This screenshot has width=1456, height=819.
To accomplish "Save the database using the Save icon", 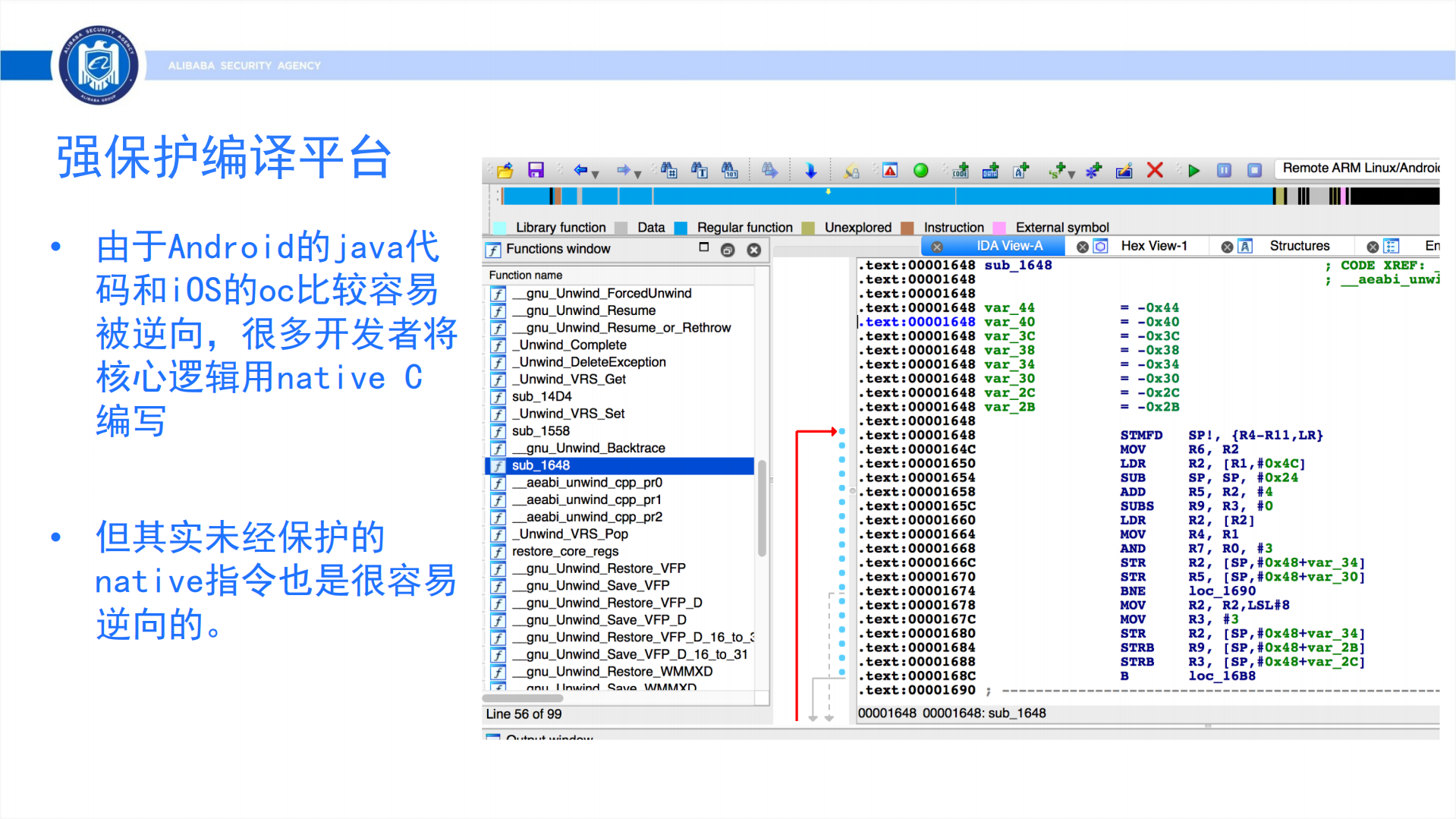I will pos(536,170).
